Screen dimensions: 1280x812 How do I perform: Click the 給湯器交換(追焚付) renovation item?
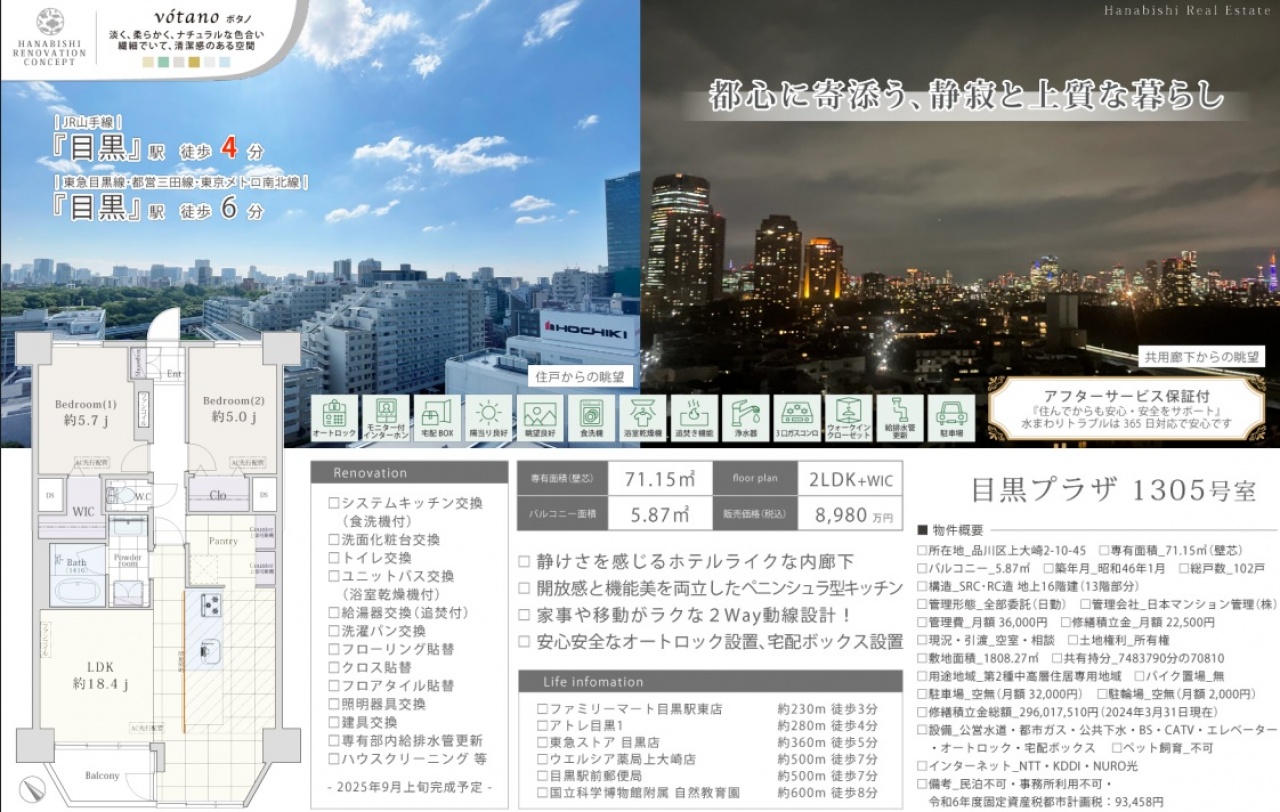click(399, 613)
